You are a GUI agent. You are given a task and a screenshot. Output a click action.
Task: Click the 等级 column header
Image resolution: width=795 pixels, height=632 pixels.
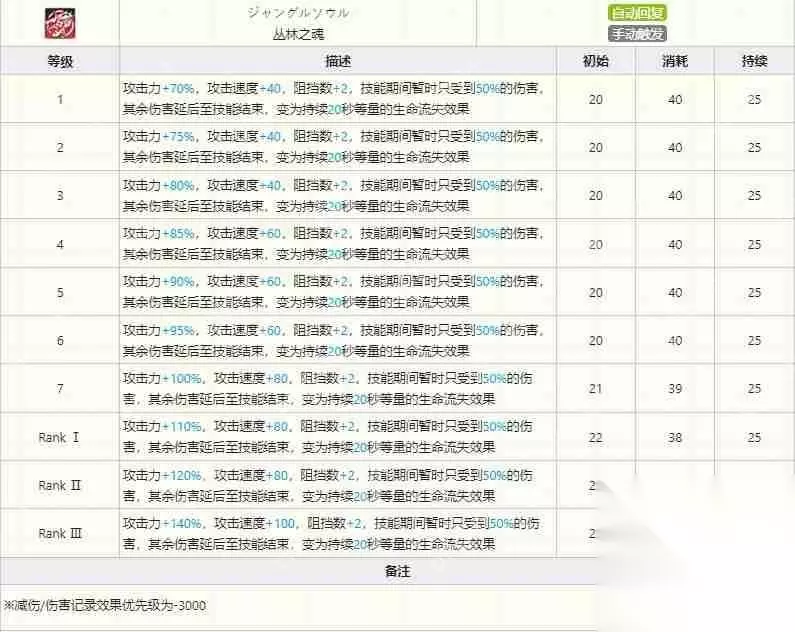pyautogui.click(x=60, y=61)
